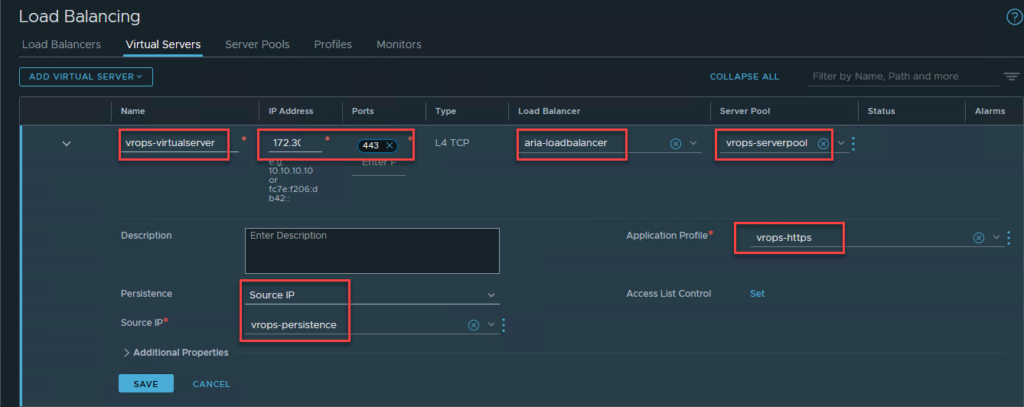Screen dimensions: 1024x407
Task: Click Set for Access List Control
Action: point(757,294)
